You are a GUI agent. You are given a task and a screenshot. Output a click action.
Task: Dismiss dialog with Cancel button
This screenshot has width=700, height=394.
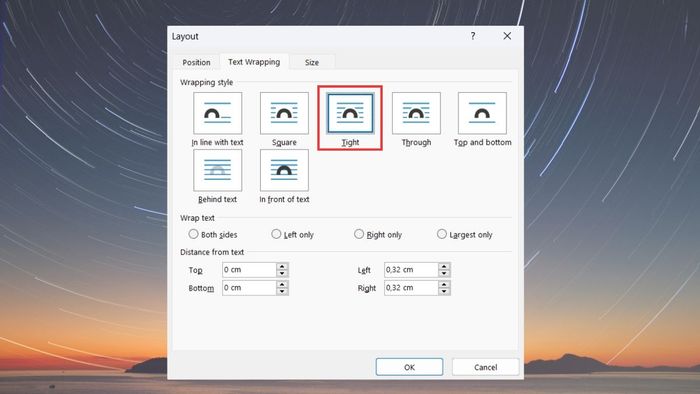[485, 367]
